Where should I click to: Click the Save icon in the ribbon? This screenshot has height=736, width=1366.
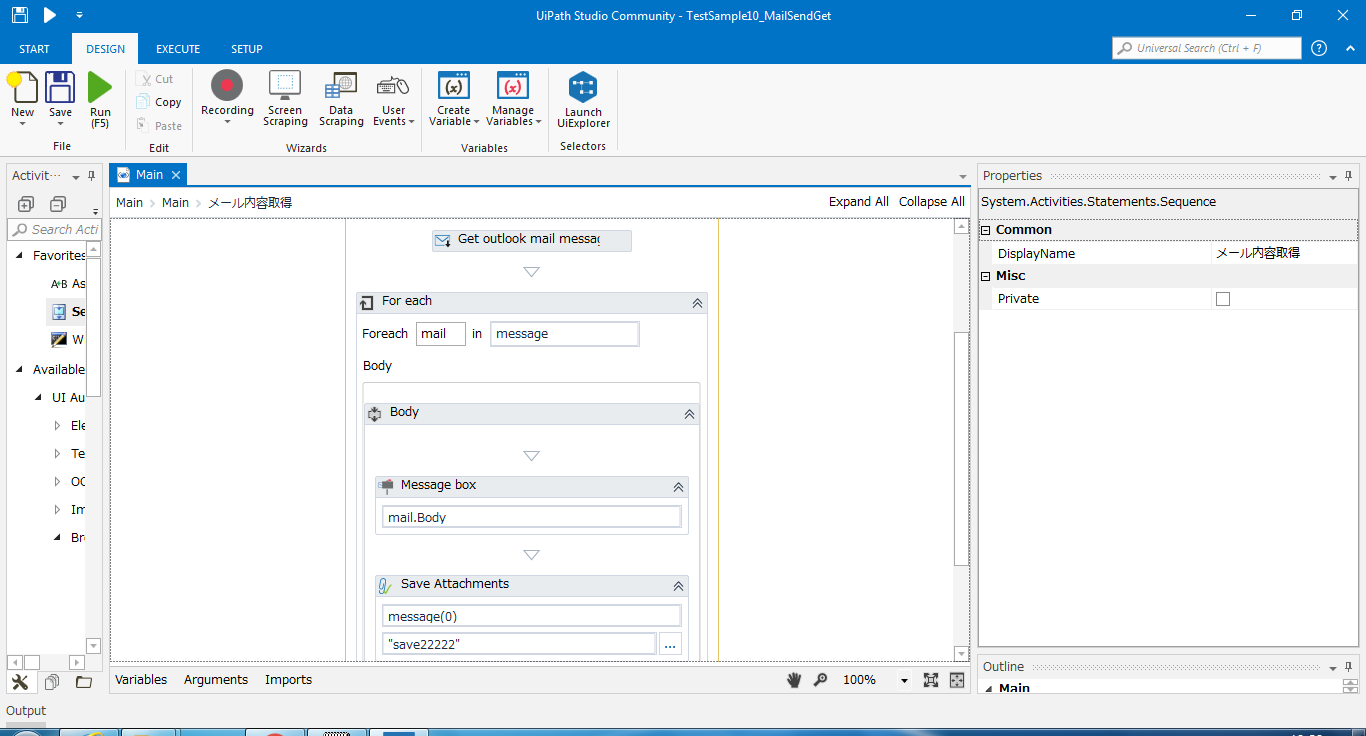60,87
